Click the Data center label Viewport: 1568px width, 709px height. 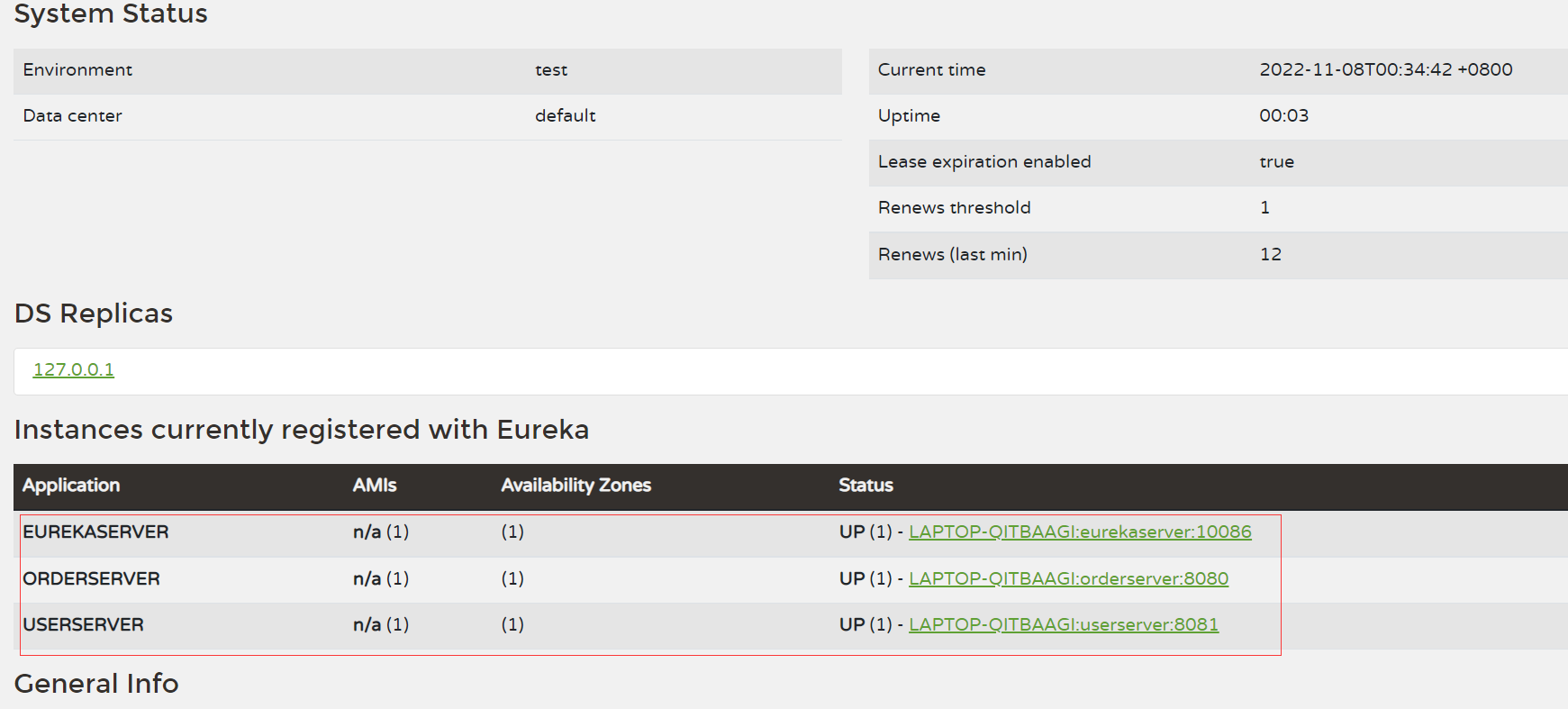coord(72,115)
